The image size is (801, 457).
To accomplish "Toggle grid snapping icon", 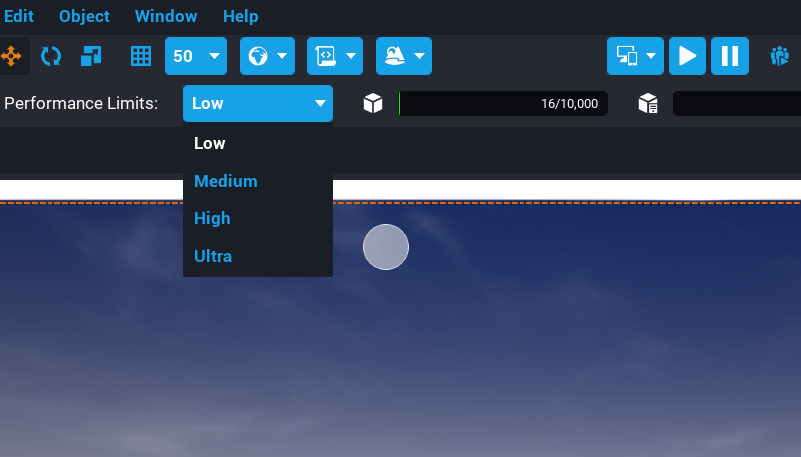I will tap(141, 56).
